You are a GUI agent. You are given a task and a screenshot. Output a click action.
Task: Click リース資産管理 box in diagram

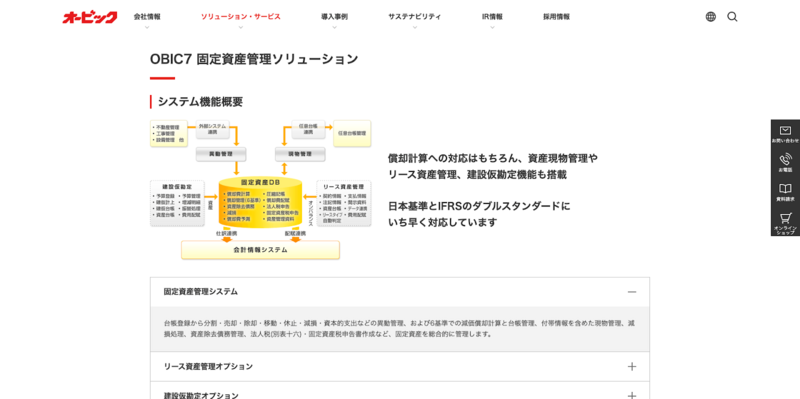(x=344, y=203)
